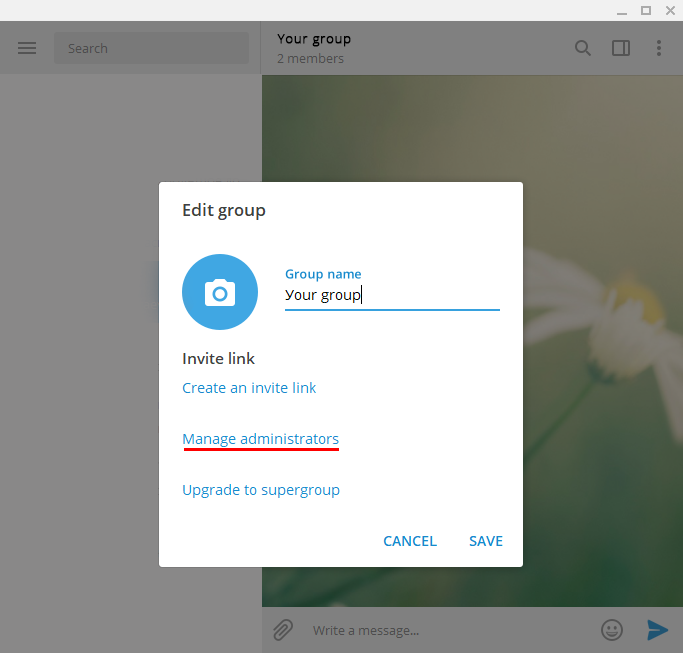Close the Telegram window

pos(670,10)
